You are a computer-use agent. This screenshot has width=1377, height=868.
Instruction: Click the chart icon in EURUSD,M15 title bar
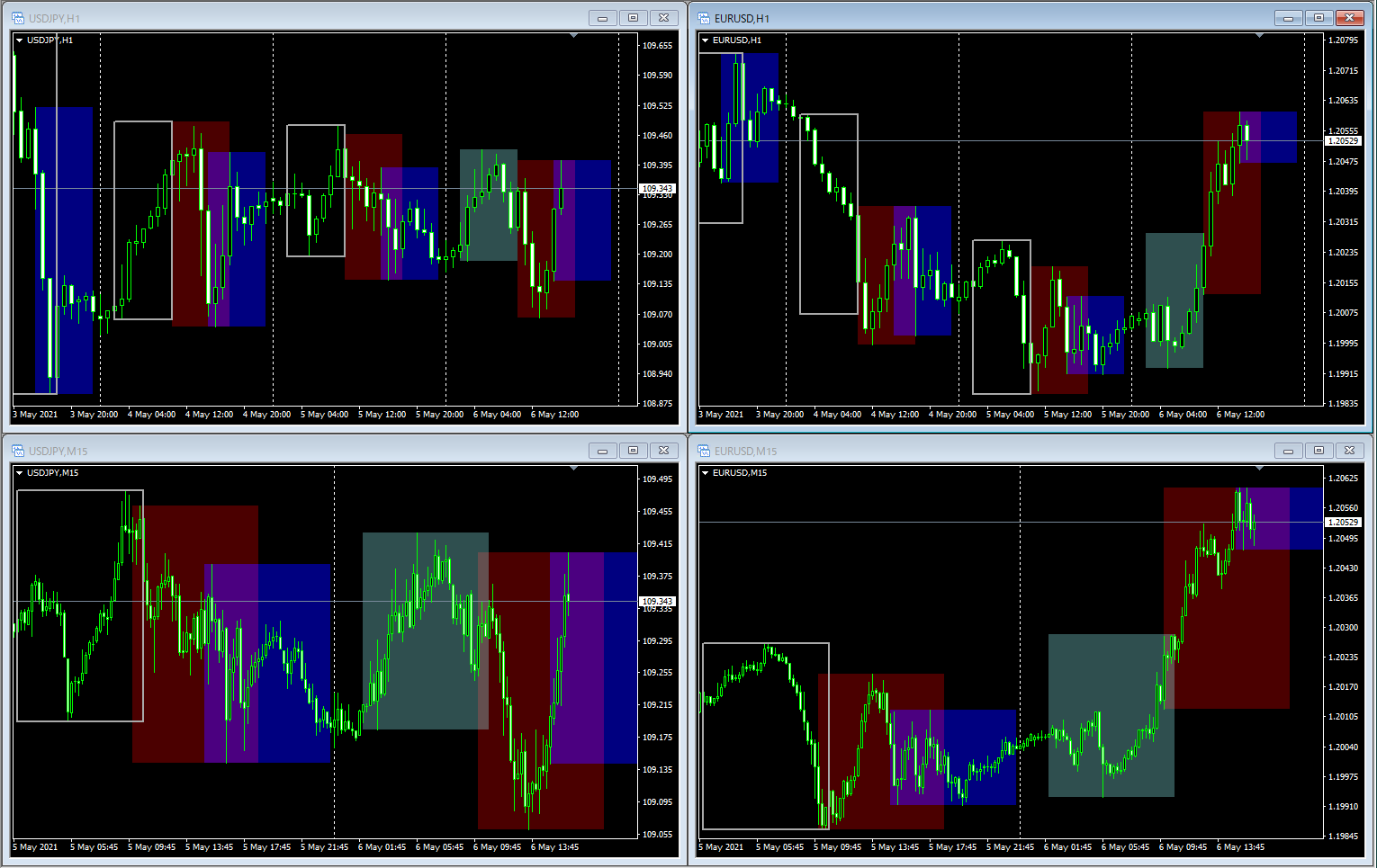703,451
